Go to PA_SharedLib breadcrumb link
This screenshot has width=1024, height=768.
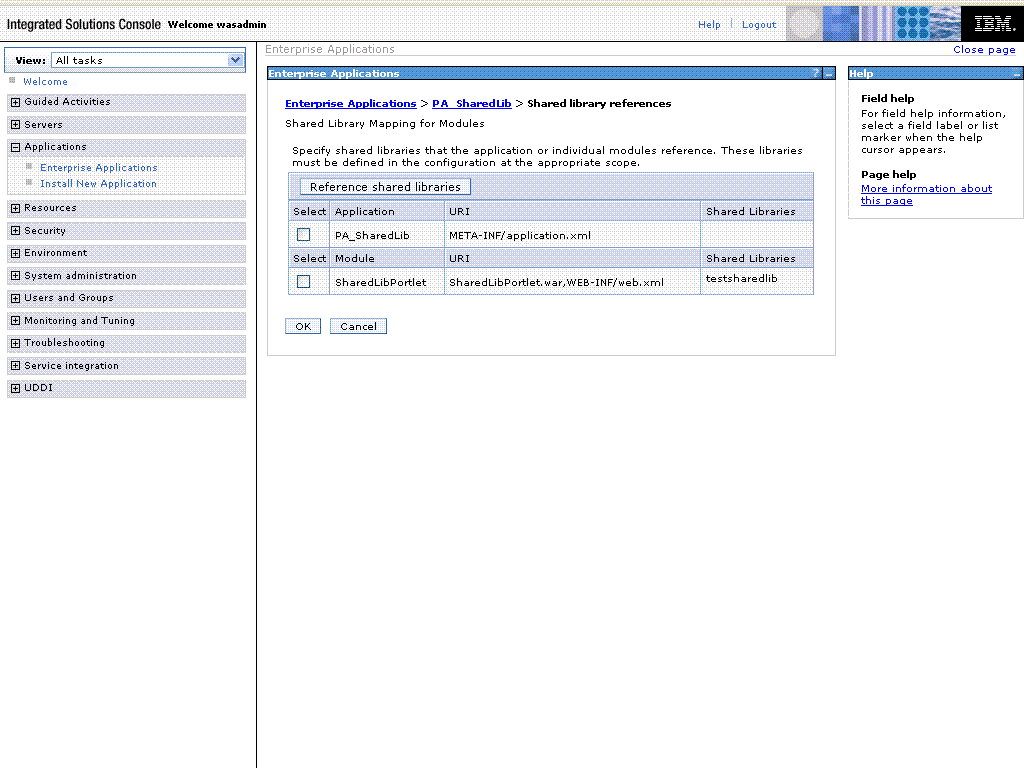coord(472,103)
